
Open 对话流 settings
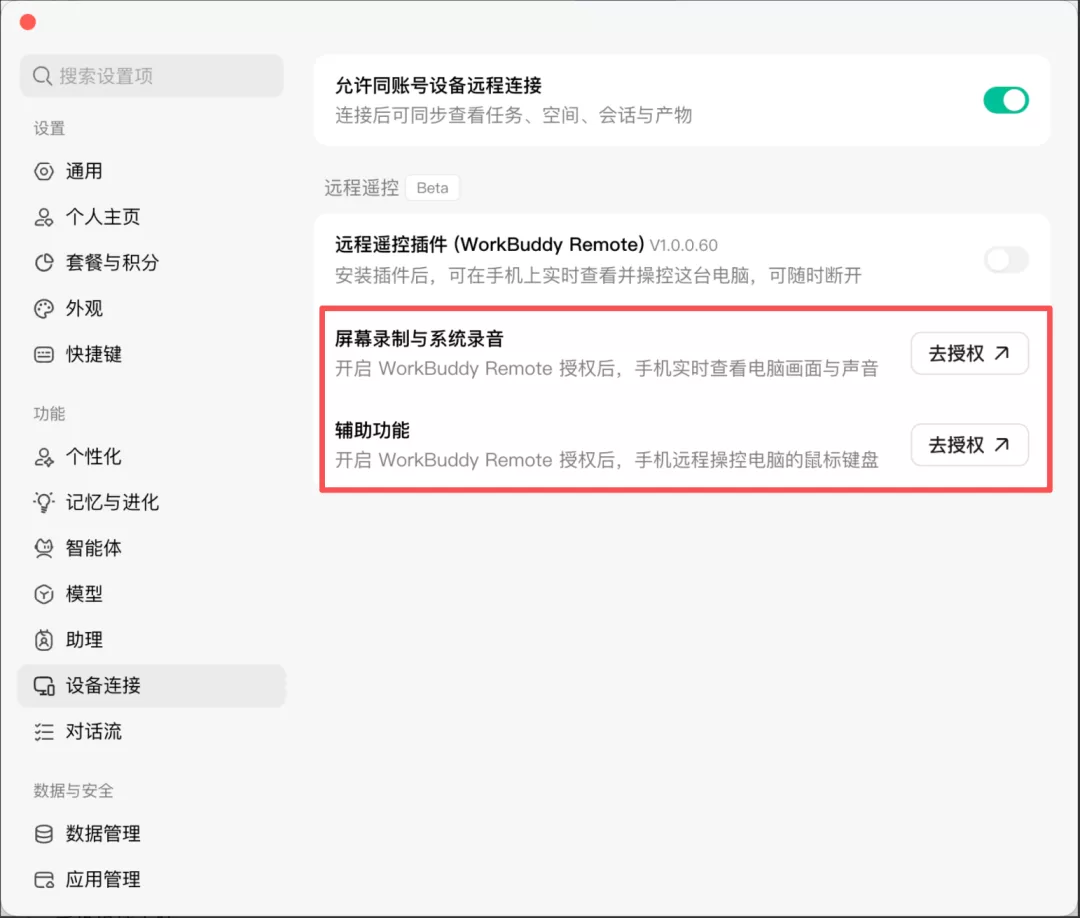152,731
